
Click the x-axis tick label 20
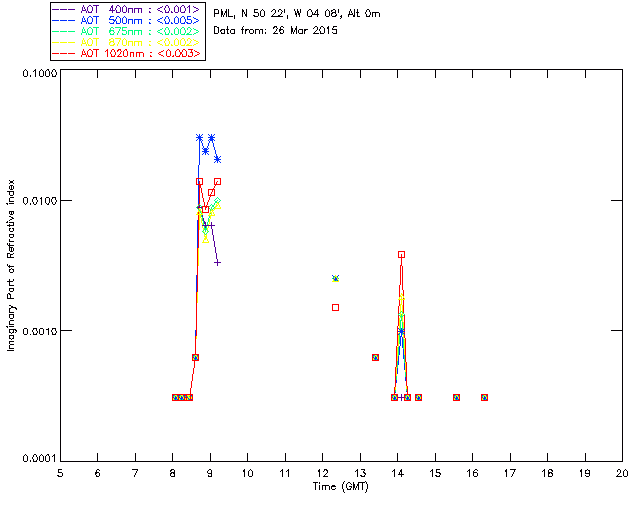622,473
